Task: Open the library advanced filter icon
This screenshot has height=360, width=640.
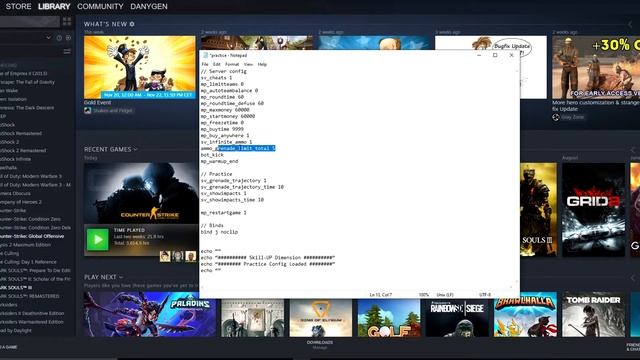Action: (67, 51)
